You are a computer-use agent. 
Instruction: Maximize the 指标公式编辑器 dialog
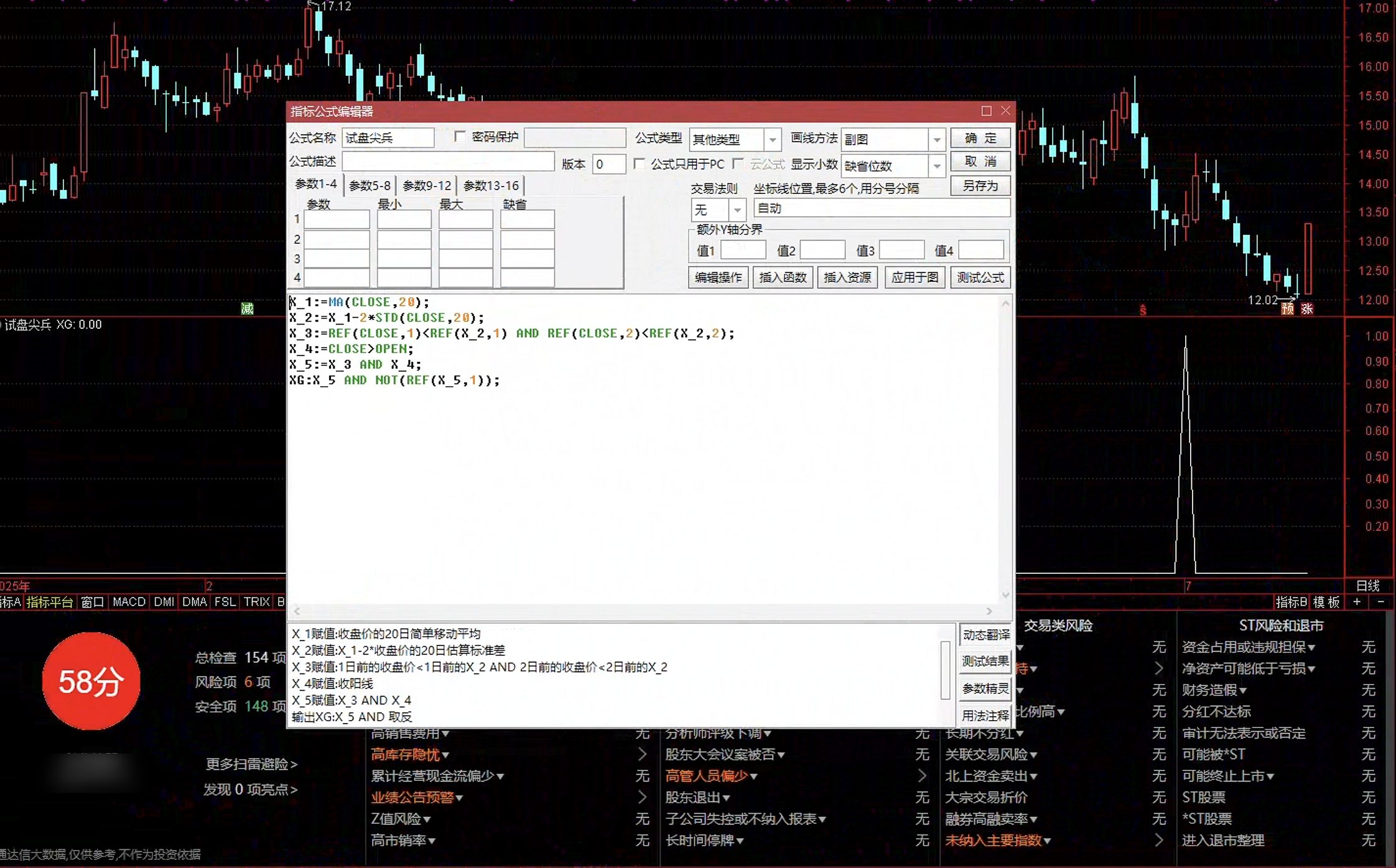coord(986,111)
